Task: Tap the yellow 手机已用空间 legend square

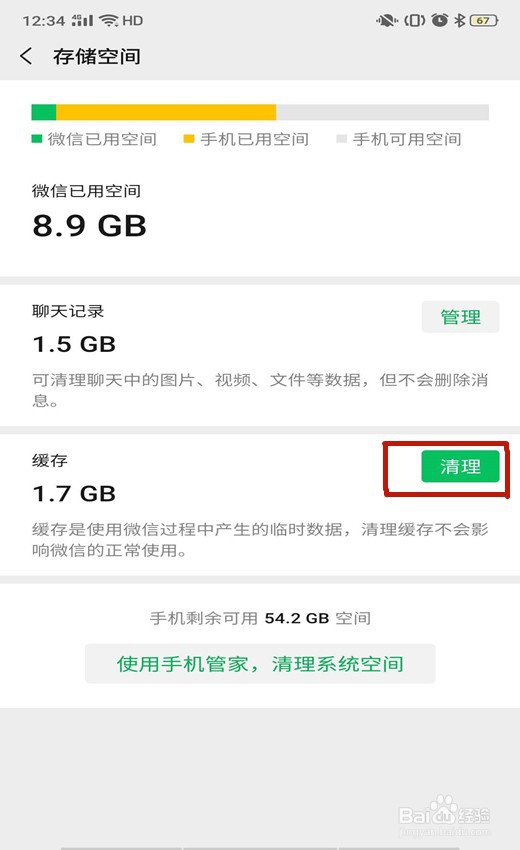Action: (x=189, y=139)
